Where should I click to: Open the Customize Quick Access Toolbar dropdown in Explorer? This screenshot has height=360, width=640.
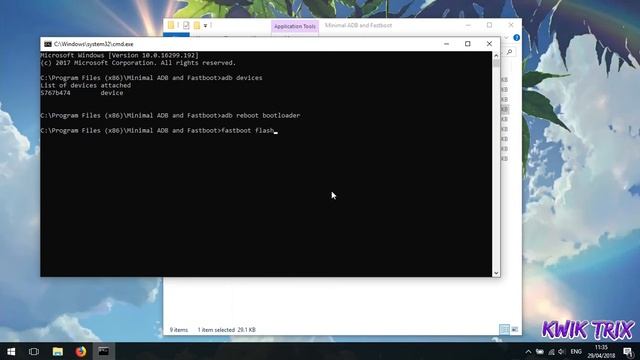point(205,25)
